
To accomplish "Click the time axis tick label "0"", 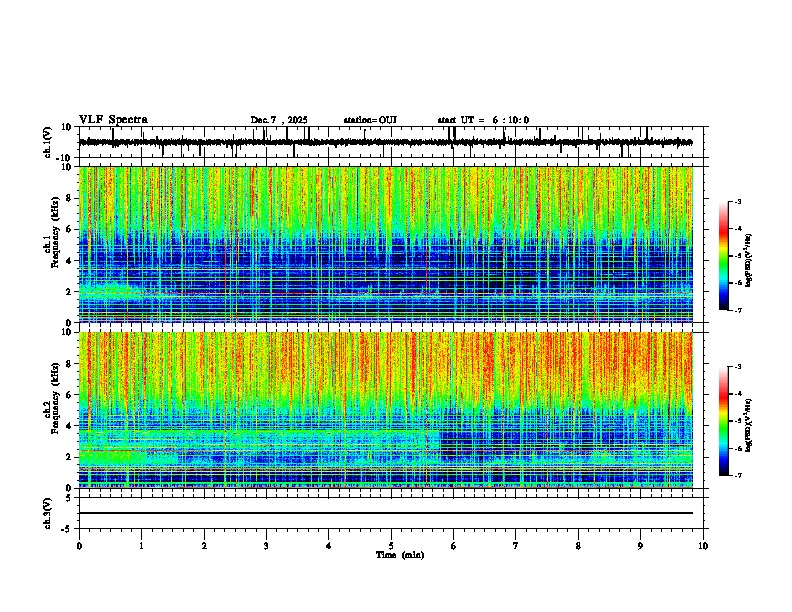I will tap(79, 546).
